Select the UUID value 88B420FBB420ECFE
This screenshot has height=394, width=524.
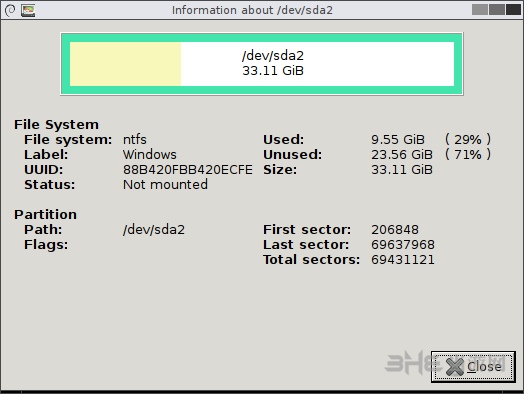[188, 170]
